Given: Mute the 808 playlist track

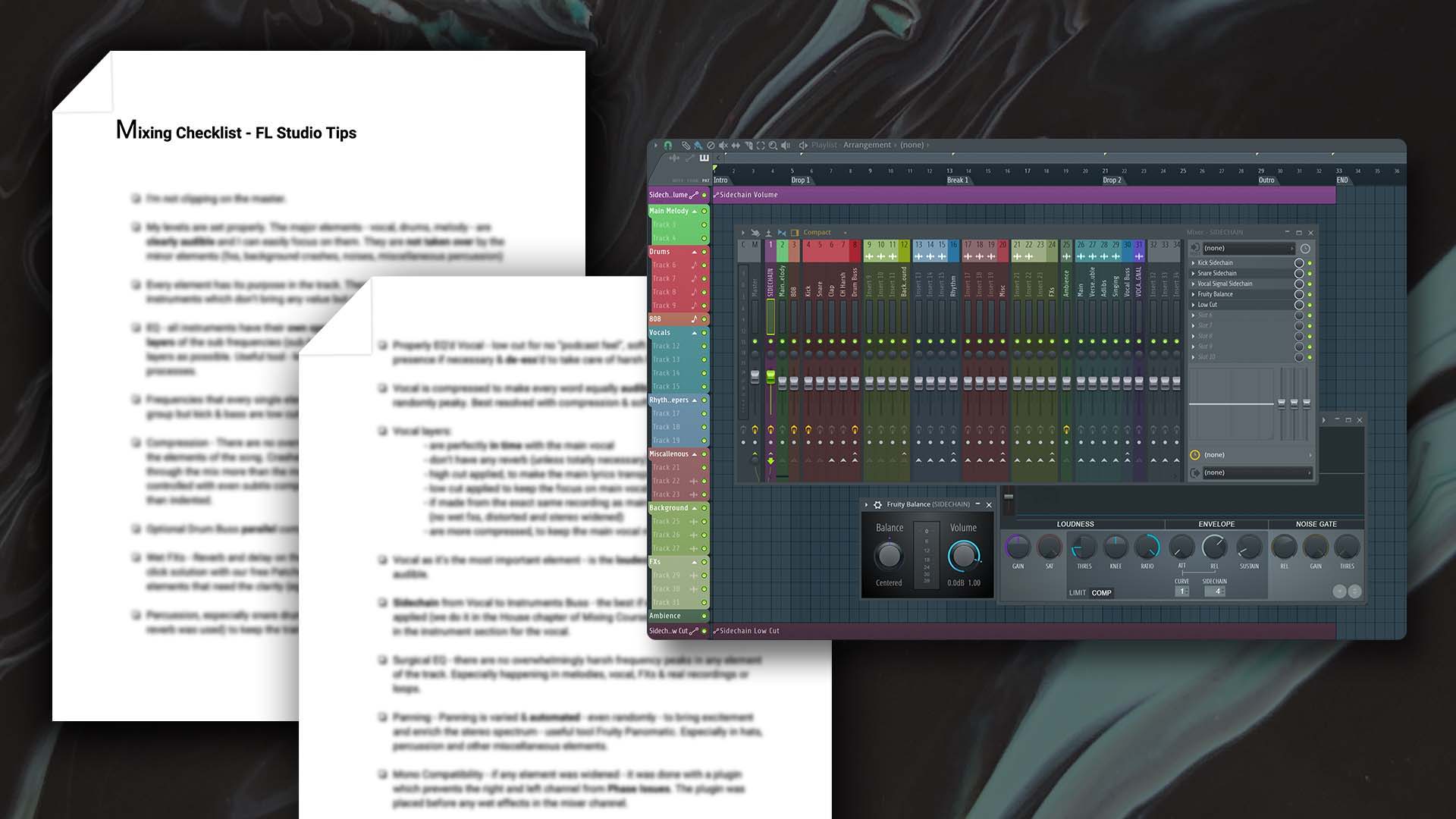Looking at the screenshot, I should pyautogui.click(x=704, y=319).
